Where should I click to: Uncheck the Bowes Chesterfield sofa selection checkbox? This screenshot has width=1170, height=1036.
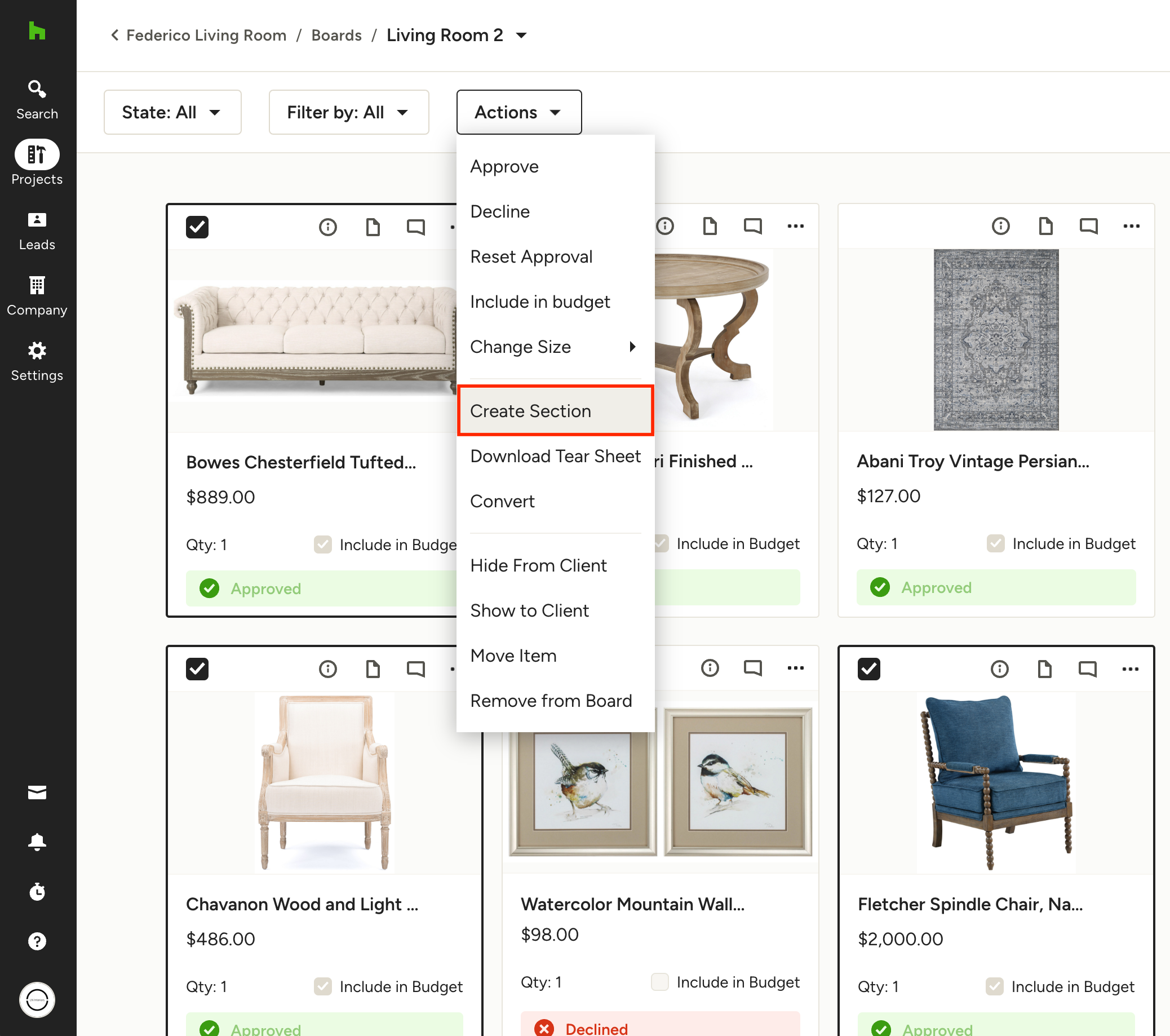click(197, 227)
